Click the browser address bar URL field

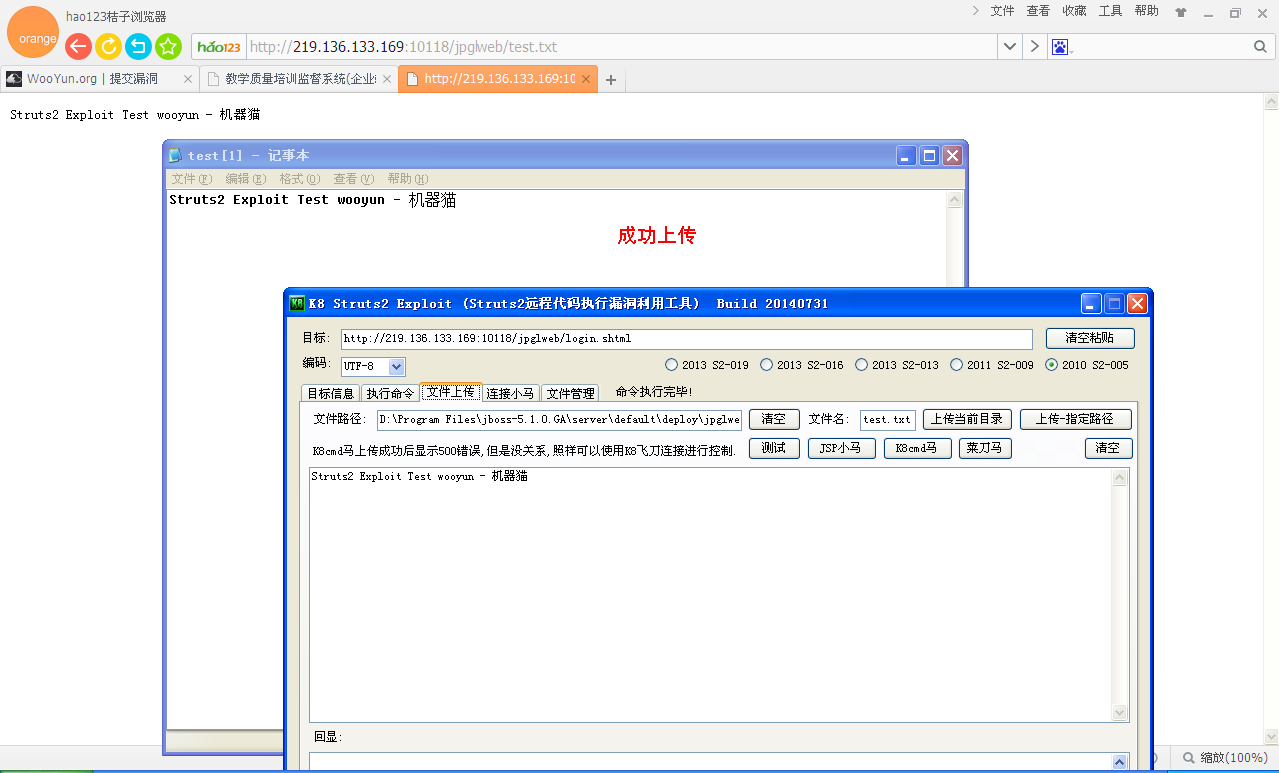(620, 47)
